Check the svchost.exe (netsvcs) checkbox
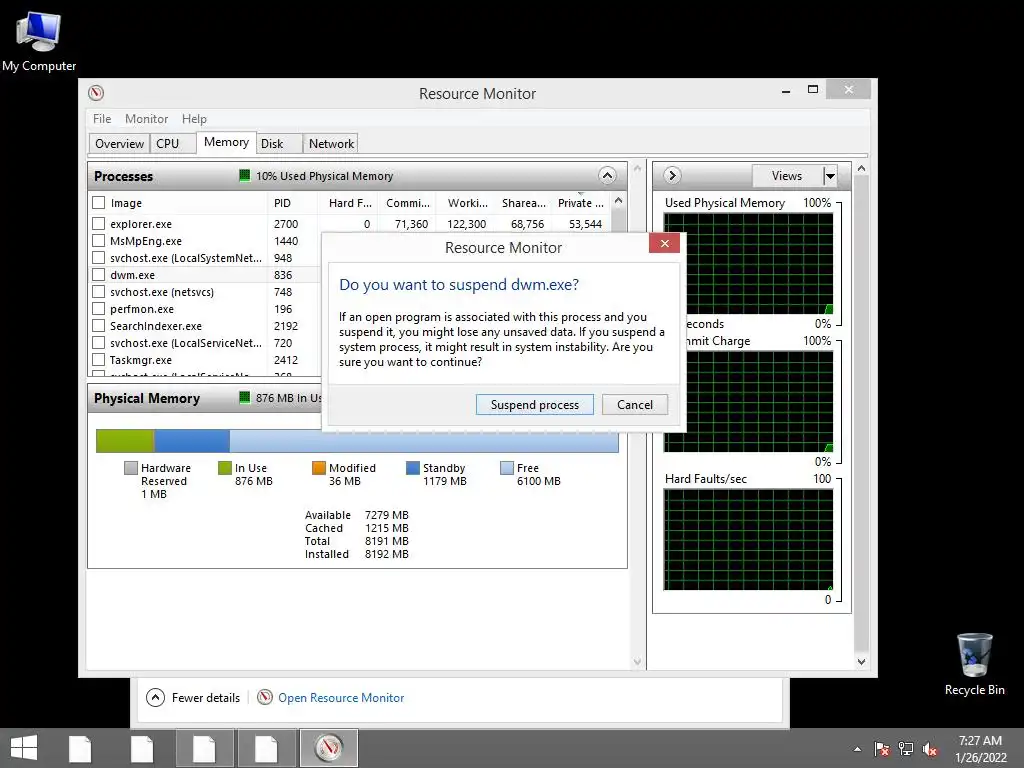1024x768 pixels. tap(99, 292)
